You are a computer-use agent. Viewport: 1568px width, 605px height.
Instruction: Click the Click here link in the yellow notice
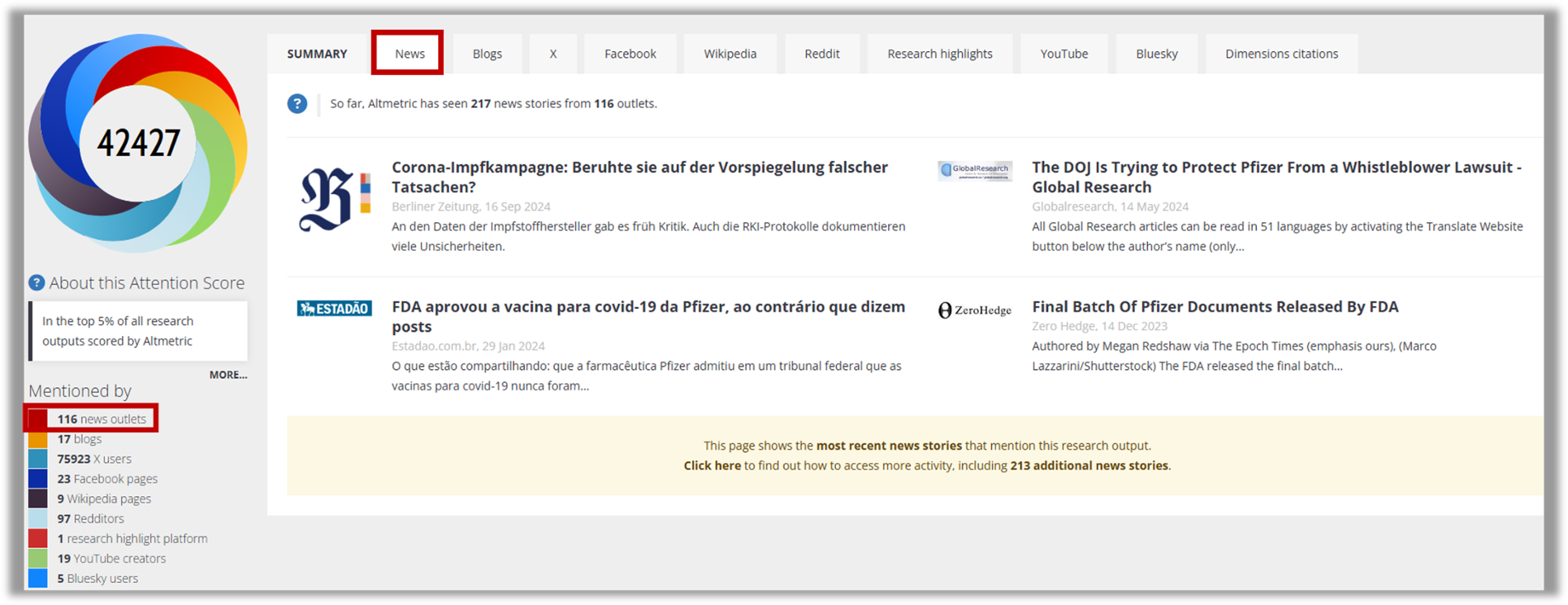(712, 466)
